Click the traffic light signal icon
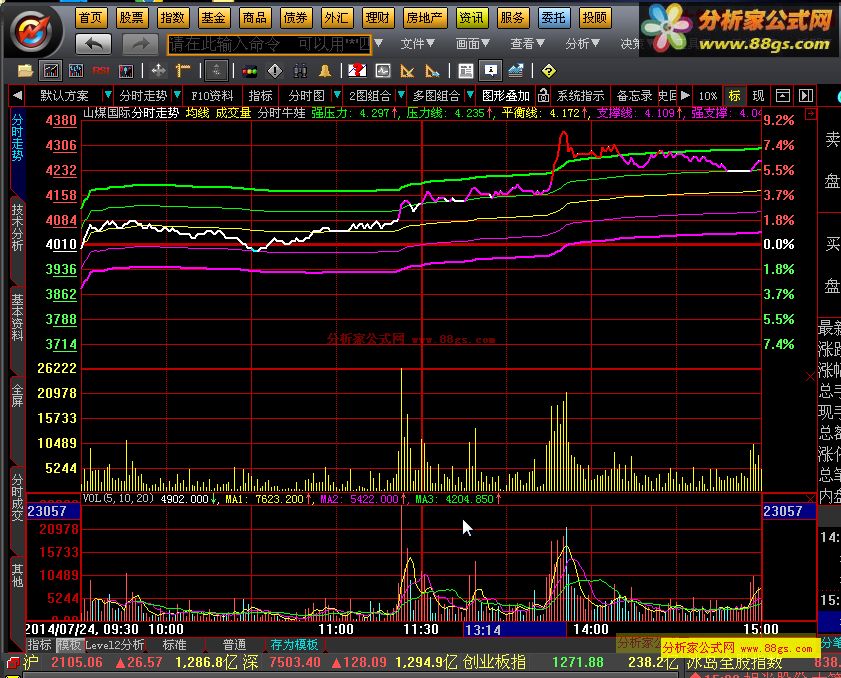The width and height of the screenshot is (841, 678). 250,71
